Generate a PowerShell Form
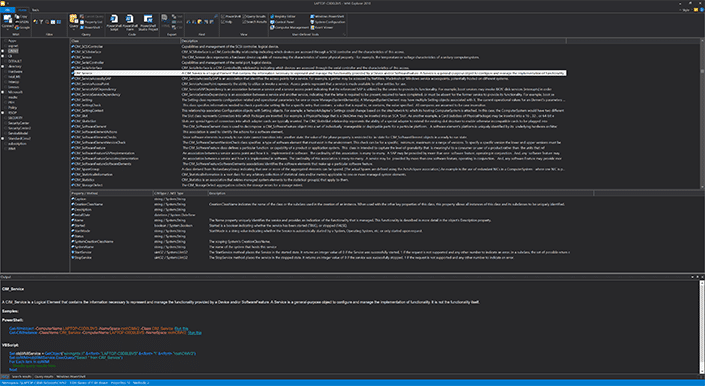 129,22
